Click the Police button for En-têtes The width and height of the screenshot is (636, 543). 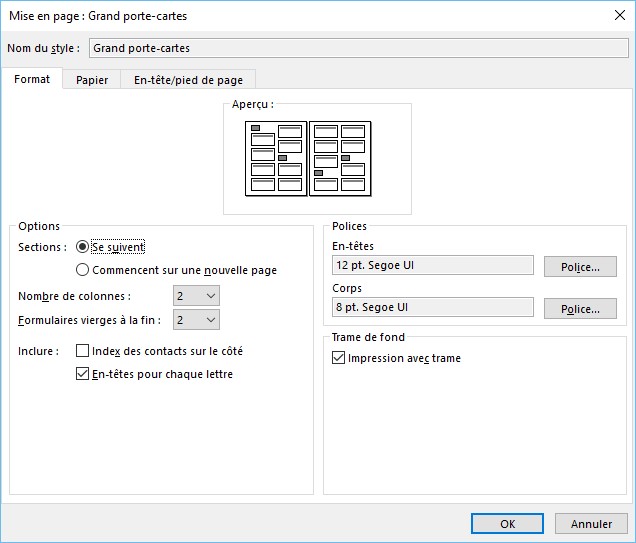pyautogui.click(x=580, y=267)
